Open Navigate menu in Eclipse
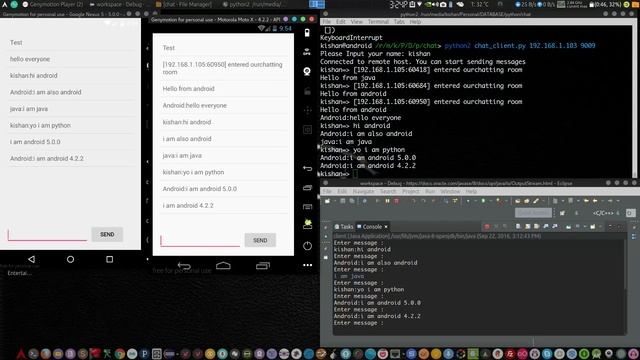The height and width of the screenshot is (360, 640). coord(363,191)
